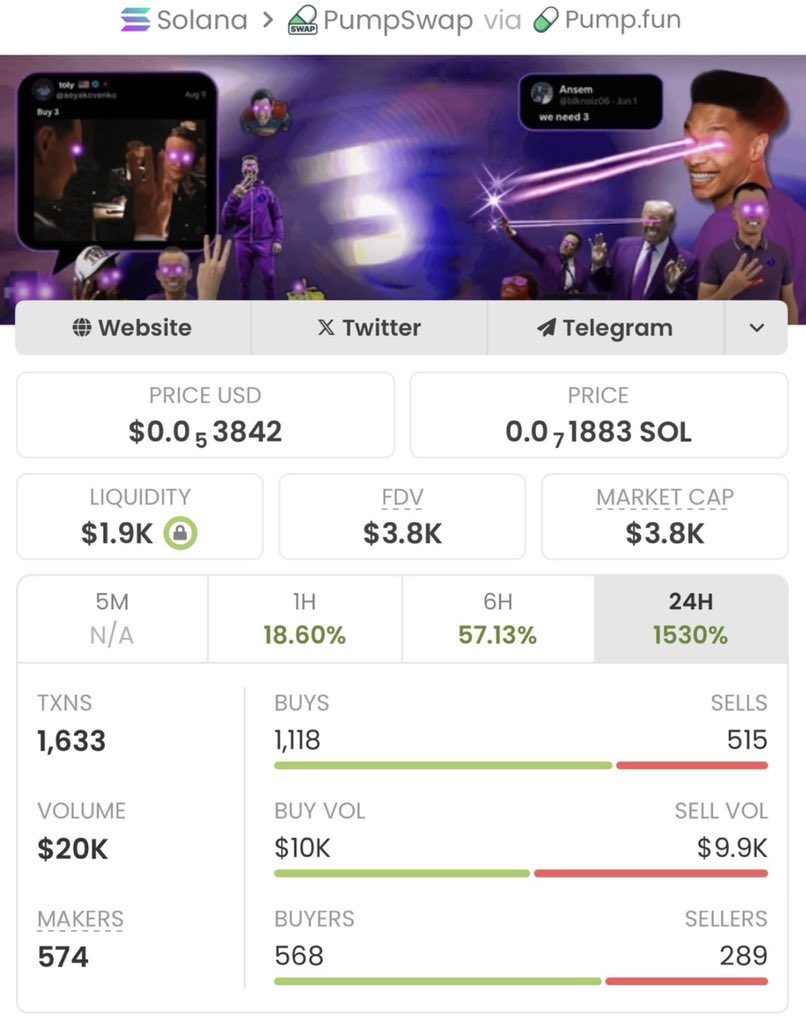Click the Makers label
This screenshot has width=806, height=1024.
pyautogui.click(x=80, y=919)
